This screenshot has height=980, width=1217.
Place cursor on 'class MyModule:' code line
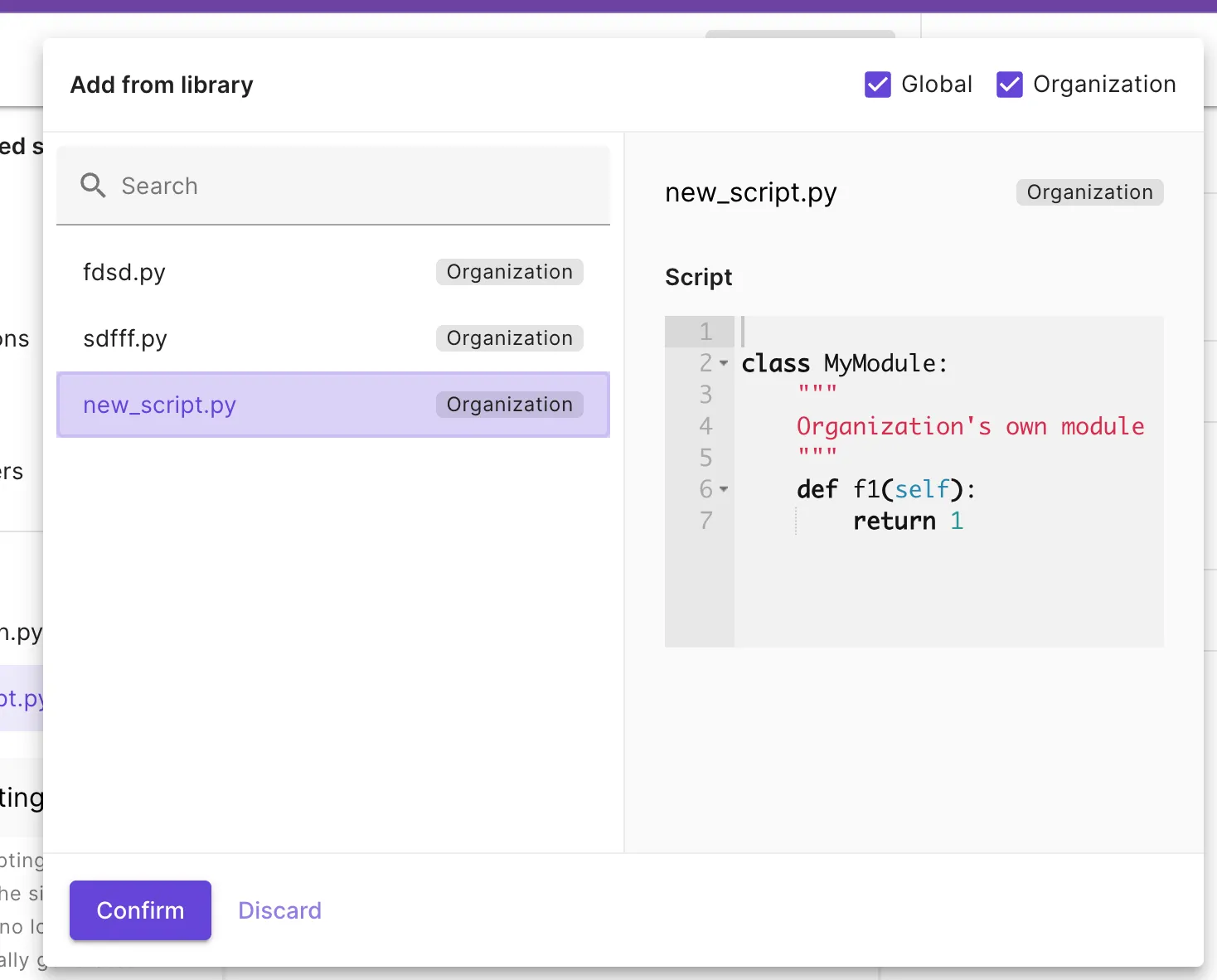(844, 363)
